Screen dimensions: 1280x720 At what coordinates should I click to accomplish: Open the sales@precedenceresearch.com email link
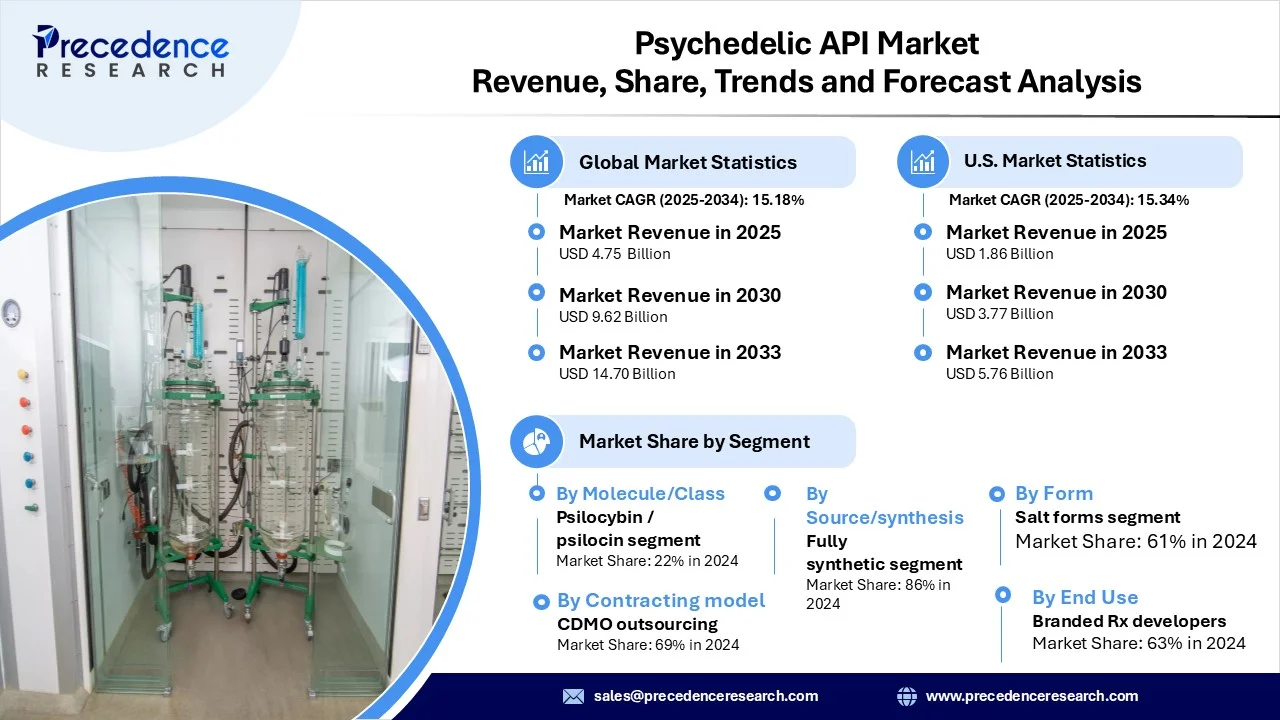(706, 696)
